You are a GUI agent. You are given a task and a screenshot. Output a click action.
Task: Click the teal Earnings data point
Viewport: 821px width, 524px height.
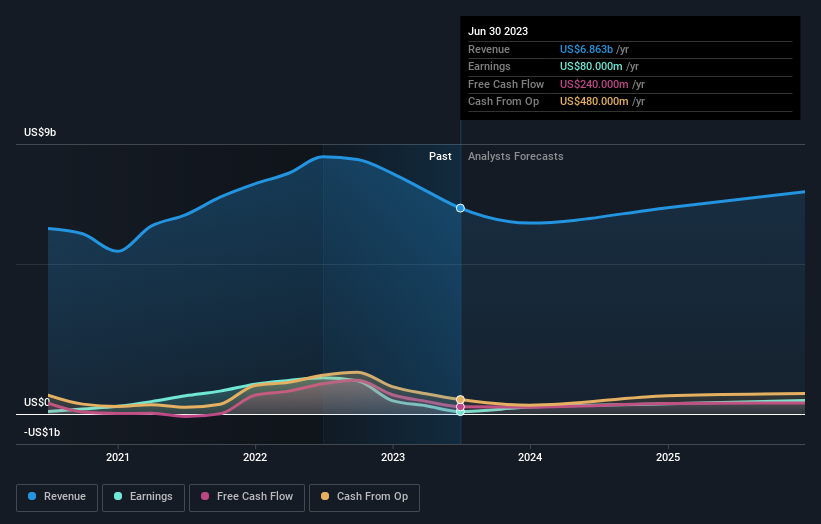pos(460,412)
